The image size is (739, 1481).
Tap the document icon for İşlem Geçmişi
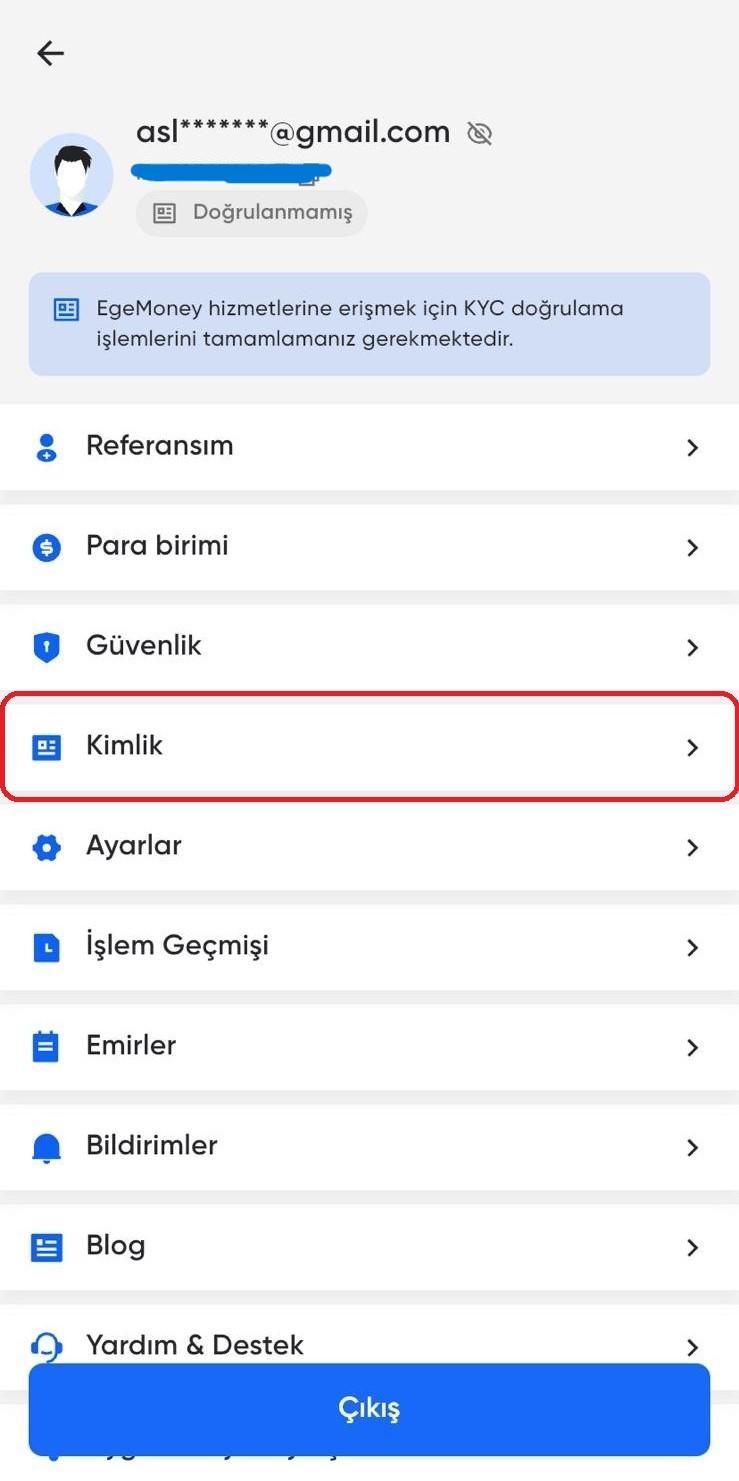(x=46, y=947)
